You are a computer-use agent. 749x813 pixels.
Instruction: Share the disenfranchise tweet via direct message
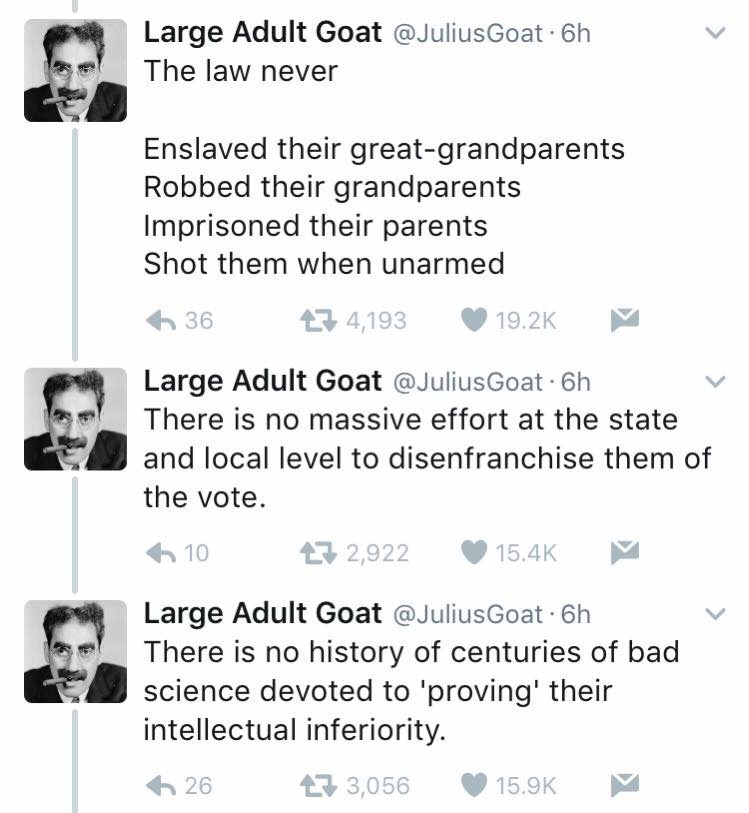[x=624, y=552]
